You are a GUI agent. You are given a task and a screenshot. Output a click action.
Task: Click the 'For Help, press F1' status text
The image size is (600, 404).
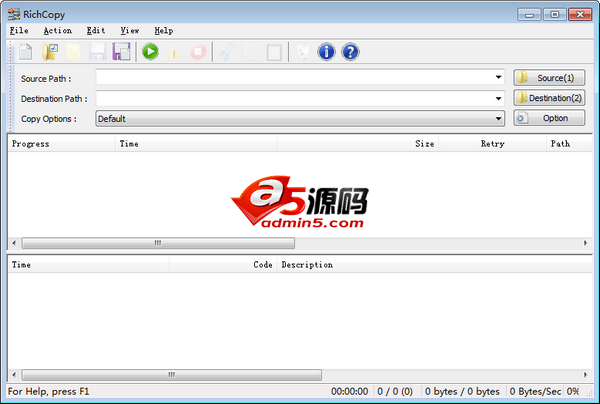[49, 391]
